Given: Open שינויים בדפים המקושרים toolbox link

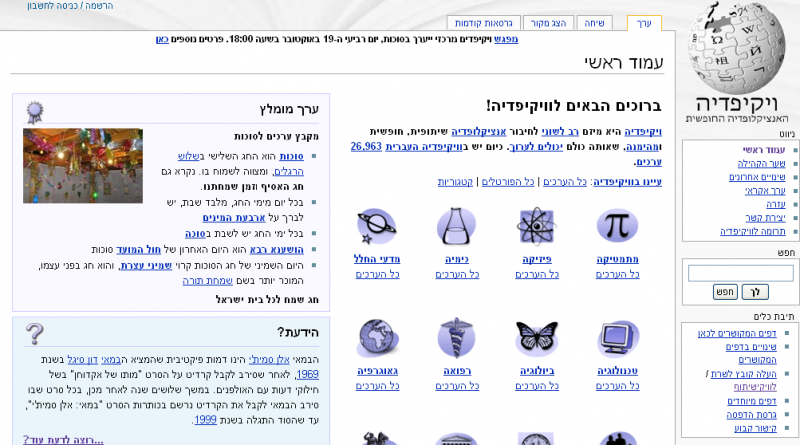Looking at the screenshot, I should (751, 353).
